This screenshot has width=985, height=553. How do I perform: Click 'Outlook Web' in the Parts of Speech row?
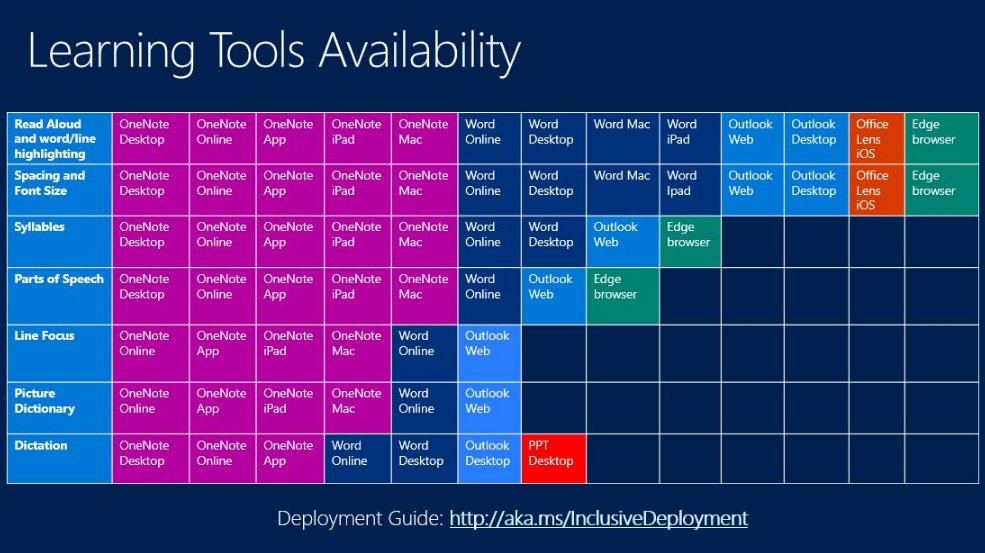[x=553, y=296]
